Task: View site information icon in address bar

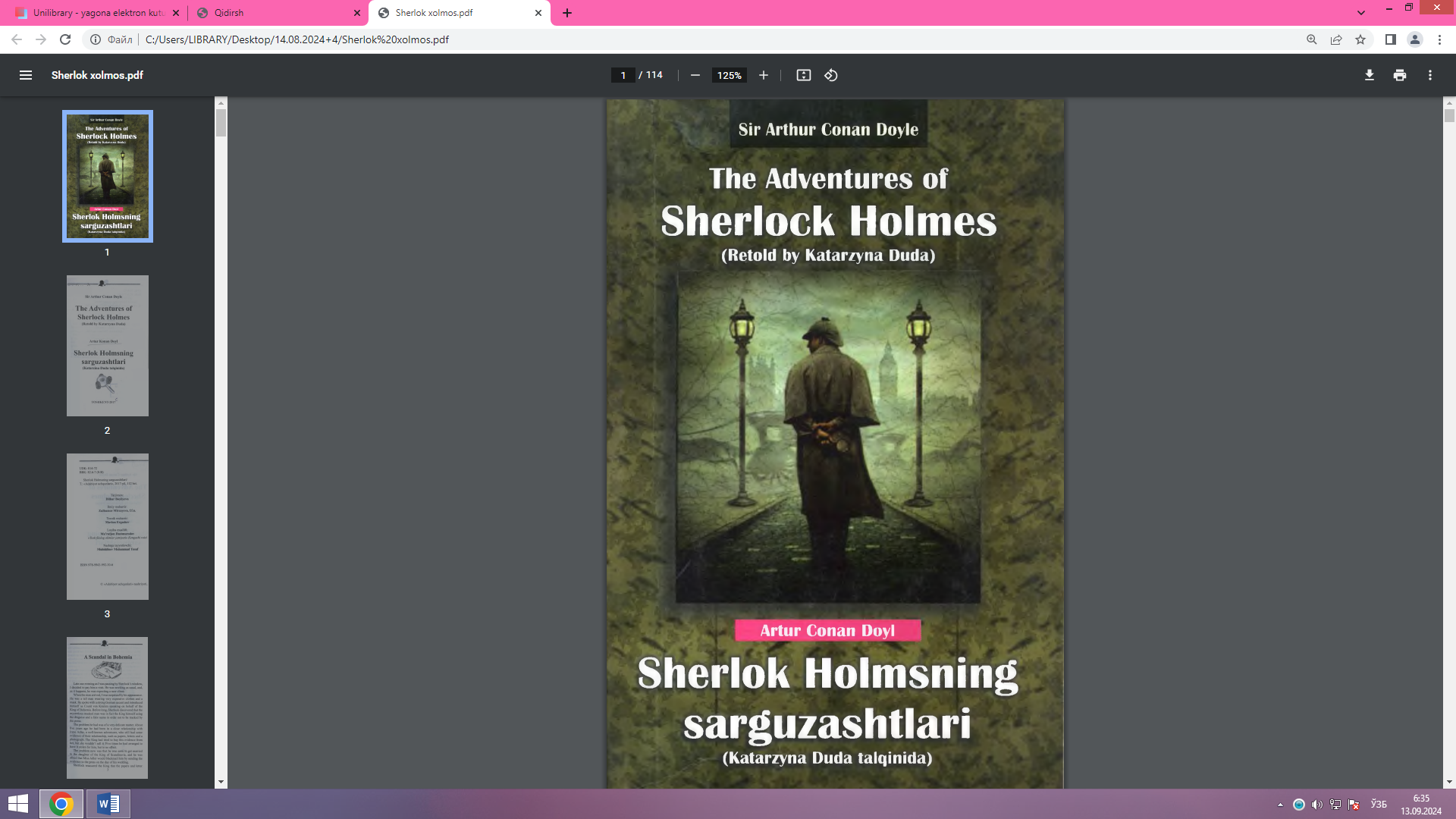Action: (96, 39)
